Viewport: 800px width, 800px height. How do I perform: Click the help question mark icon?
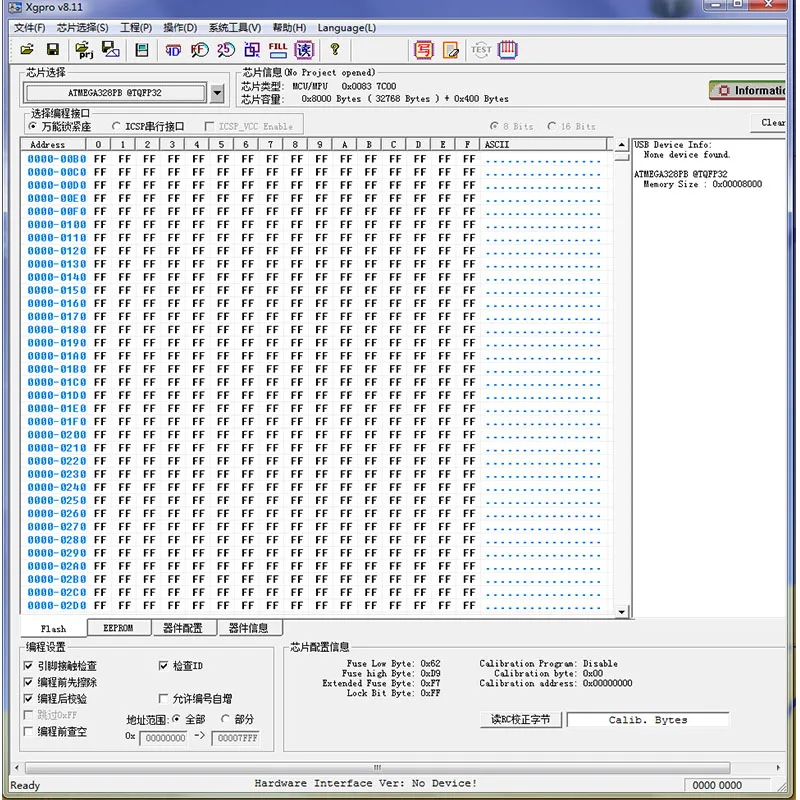tap(335, 49)
